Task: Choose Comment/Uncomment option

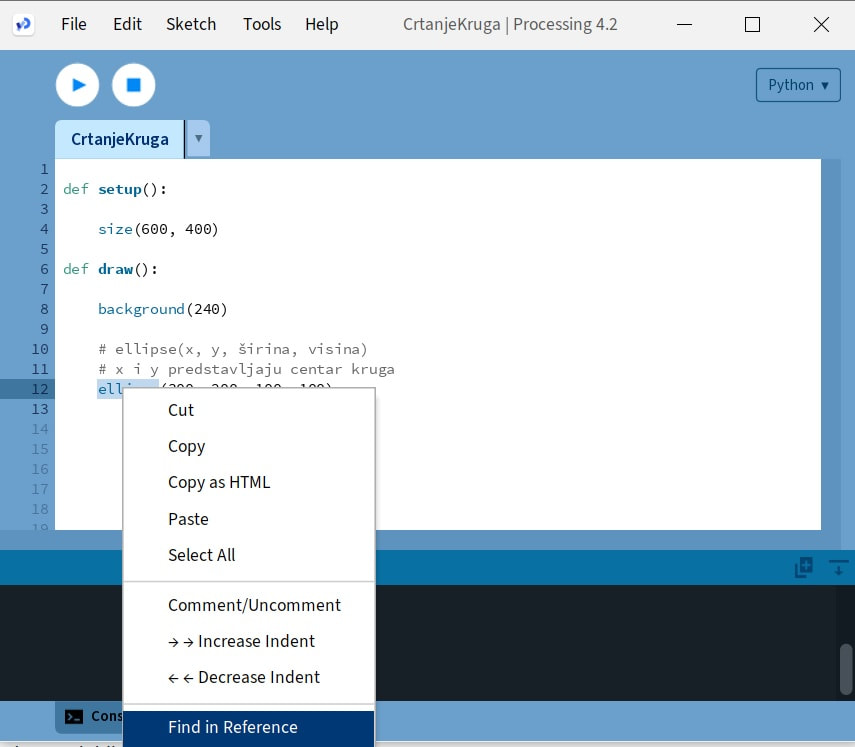Action: click(249, 605)
